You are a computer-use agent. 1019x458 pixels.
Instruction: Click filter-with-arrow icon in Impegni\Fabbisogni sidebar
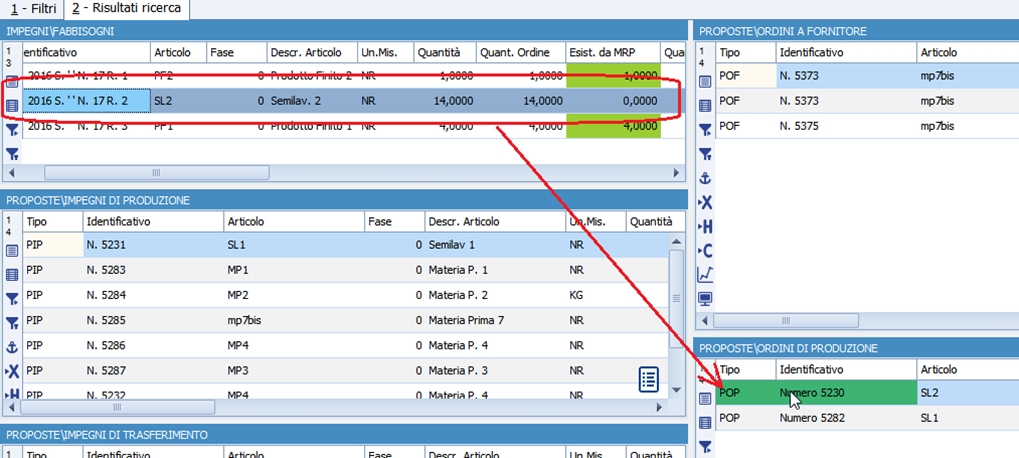(x=12, y=130)
